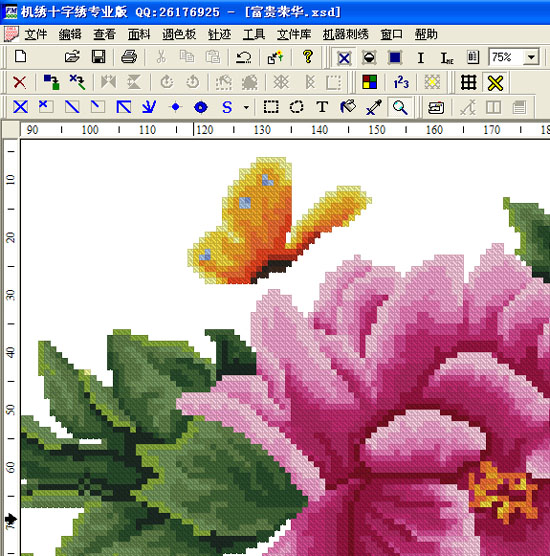Click the sewing machine icon
The image size is (550, 556).
(x=436, y=107)
